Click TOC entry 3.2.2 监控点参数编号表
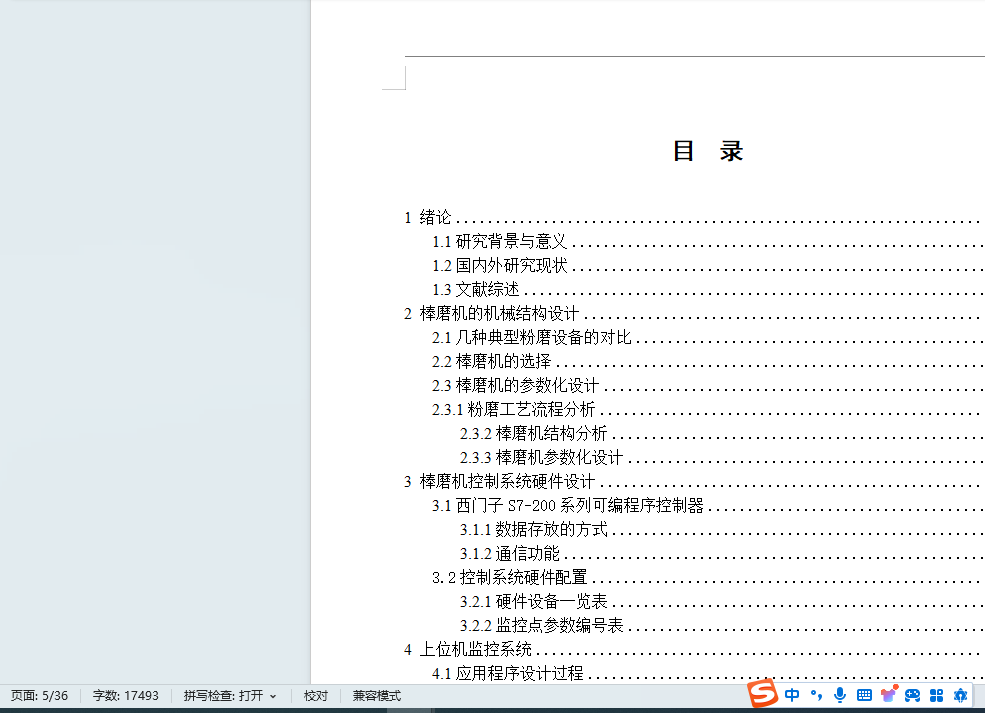The height and width of the screenshot is (713, 985). pos(541,625)
